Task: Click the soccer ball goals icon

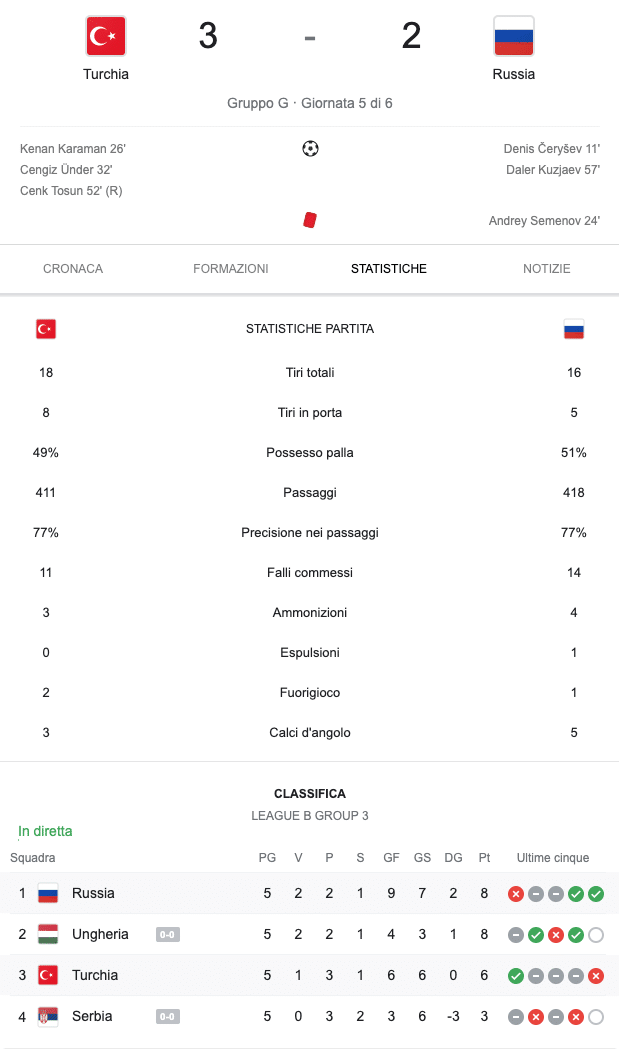Action: tap(310, 149)
